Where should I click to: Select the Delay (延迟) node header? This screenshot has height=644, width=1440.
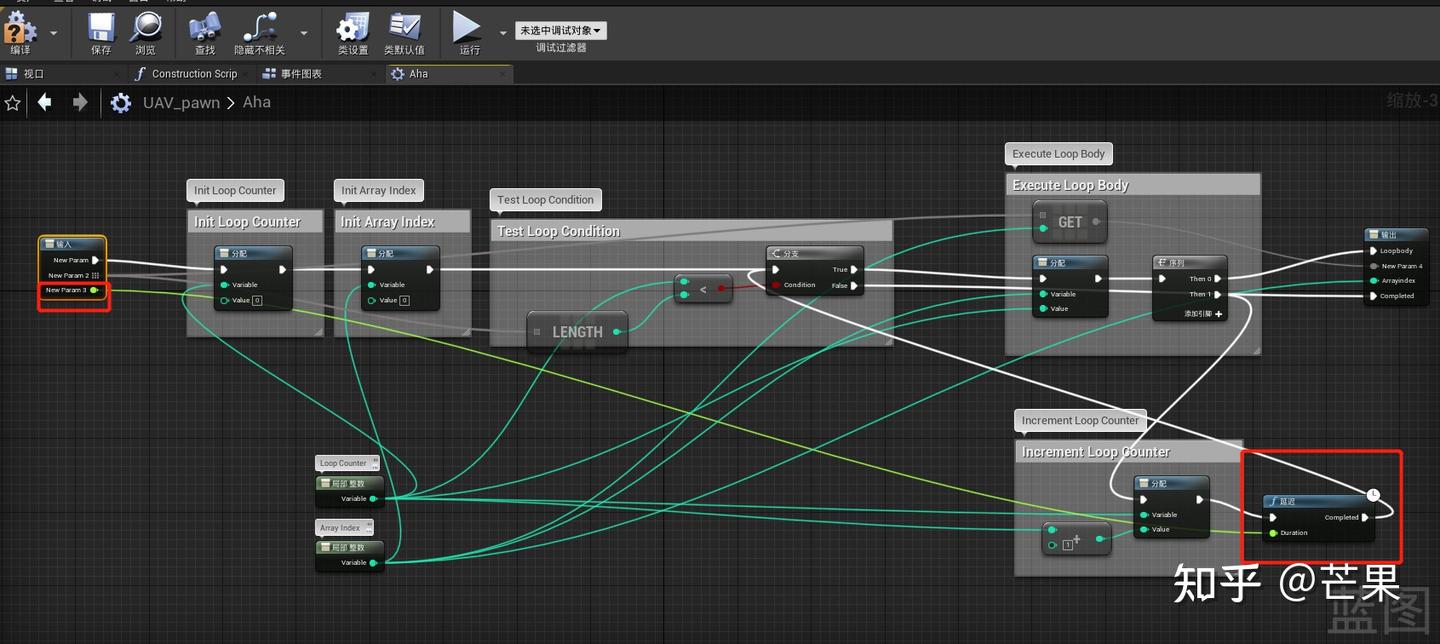point(1319,501)
